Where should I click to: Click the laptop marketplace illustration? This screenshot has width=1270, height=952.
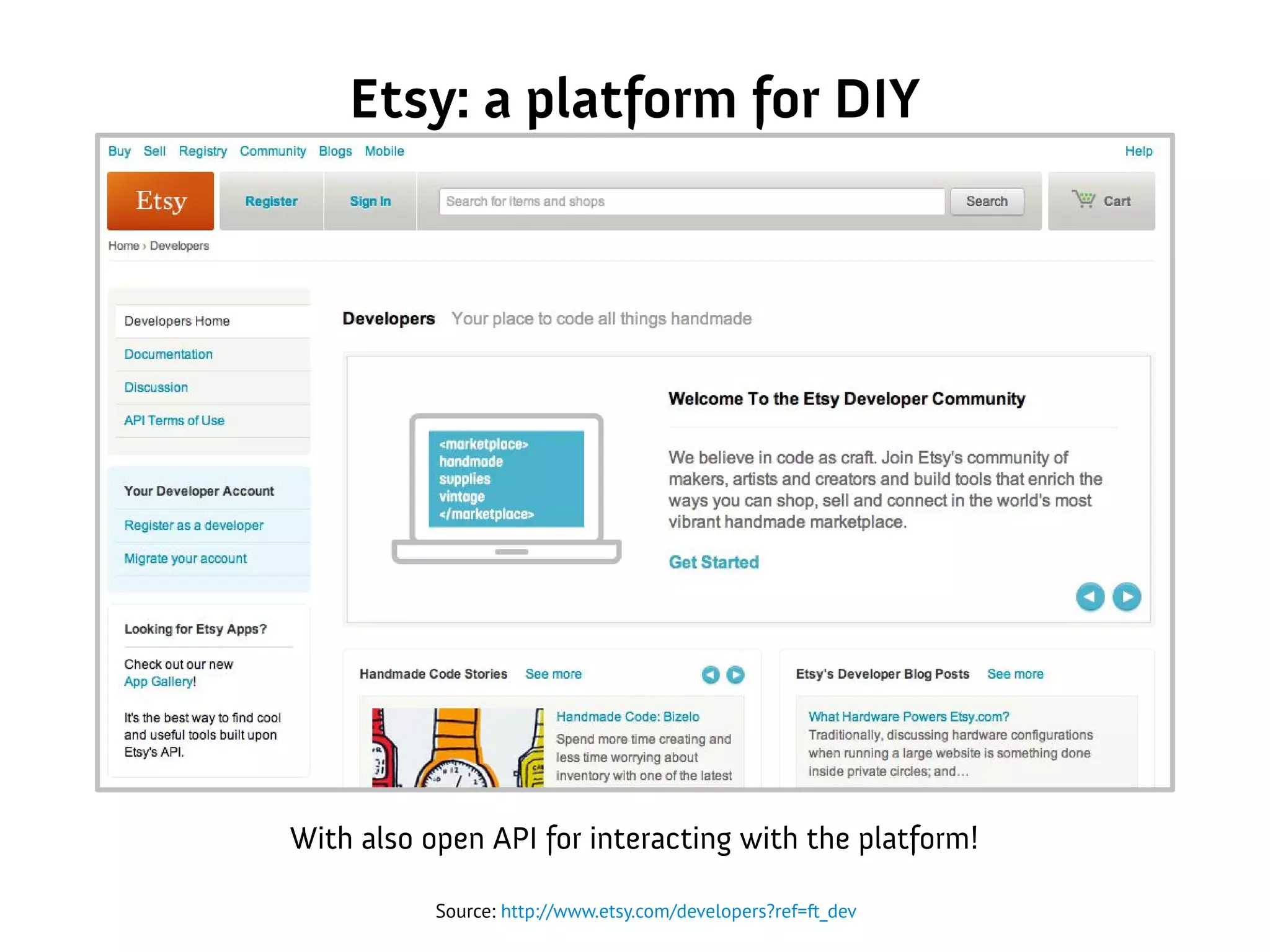[506, 488]
